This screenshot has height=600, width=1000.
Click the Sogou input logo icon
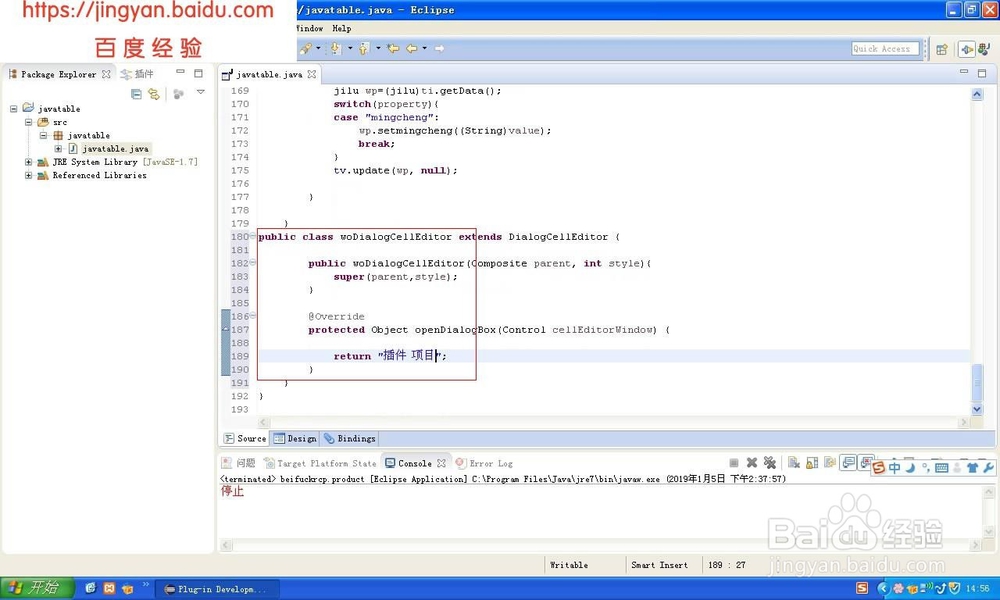coord(879,468)
